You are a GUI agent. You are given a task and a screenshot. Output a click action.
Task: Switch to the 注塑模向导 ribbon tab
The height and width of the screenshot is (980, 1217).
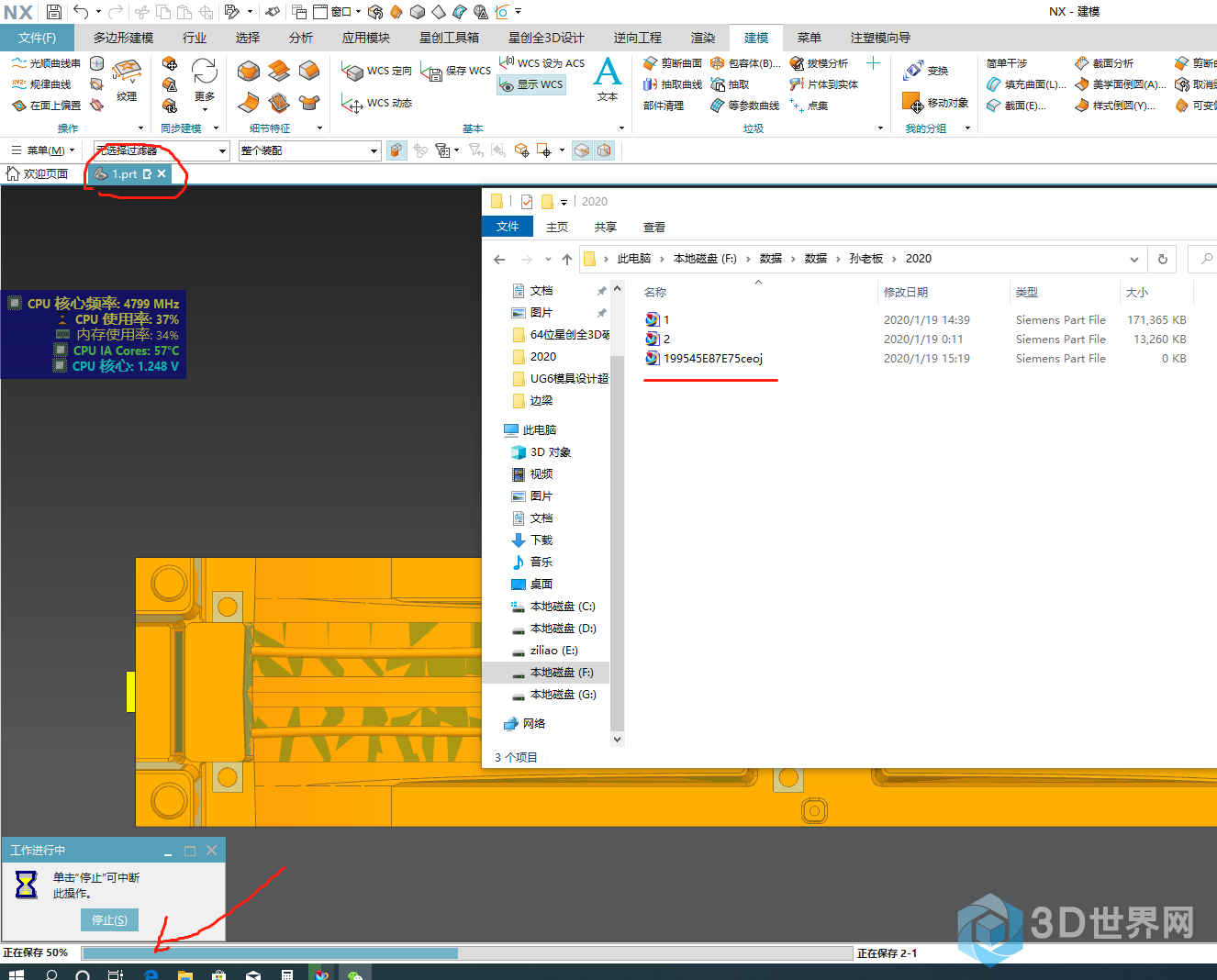click(x=881, y=38)
